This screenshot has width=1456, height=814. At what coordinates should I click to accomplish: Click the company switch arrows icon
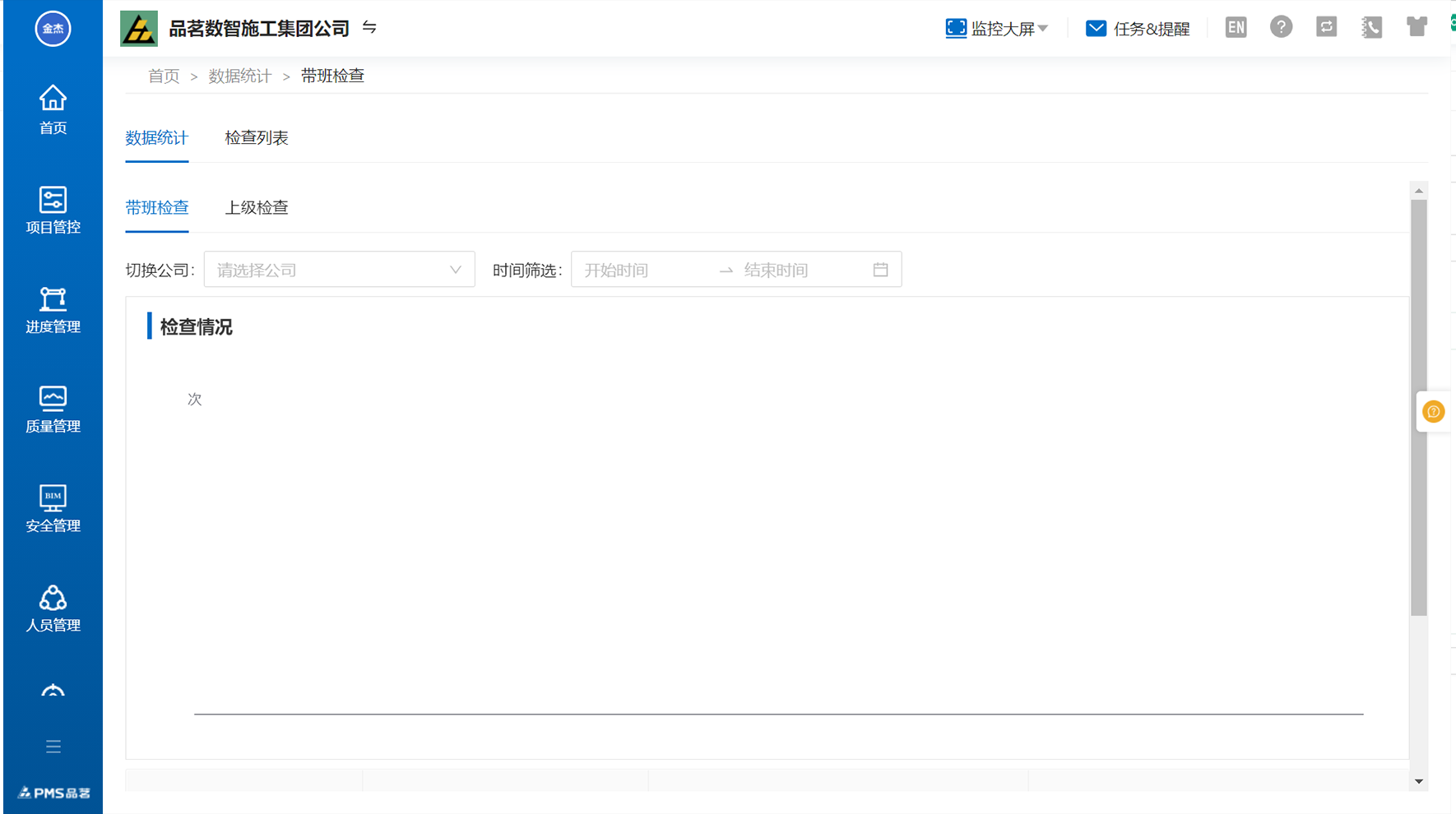[x=369, y=27]
